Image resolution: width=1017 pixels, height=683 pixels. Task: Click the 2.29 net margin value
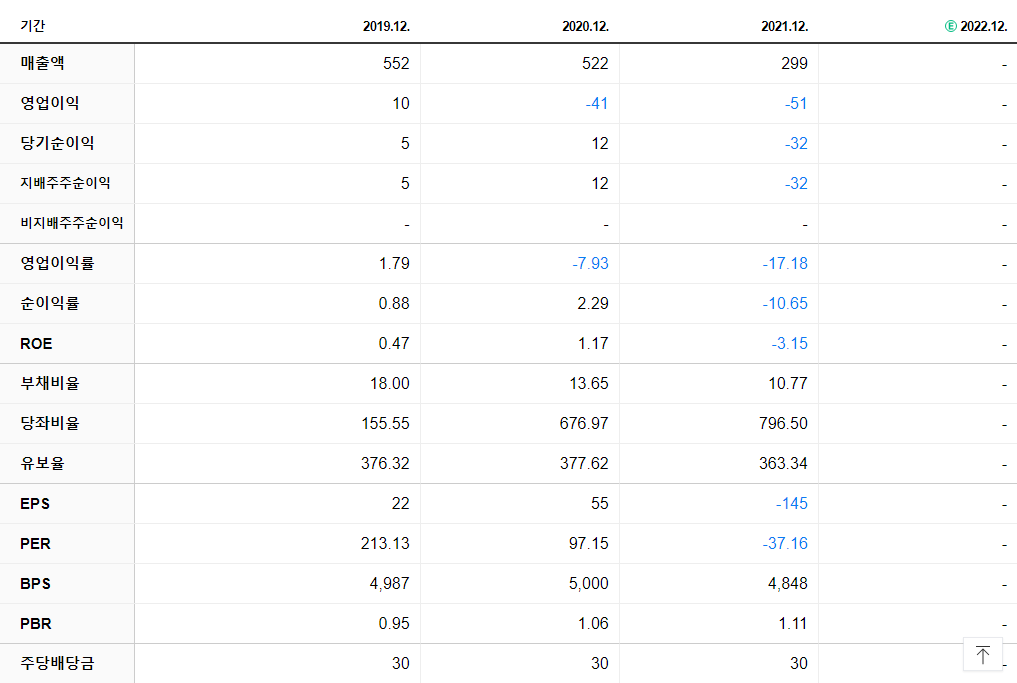point(593,304)
